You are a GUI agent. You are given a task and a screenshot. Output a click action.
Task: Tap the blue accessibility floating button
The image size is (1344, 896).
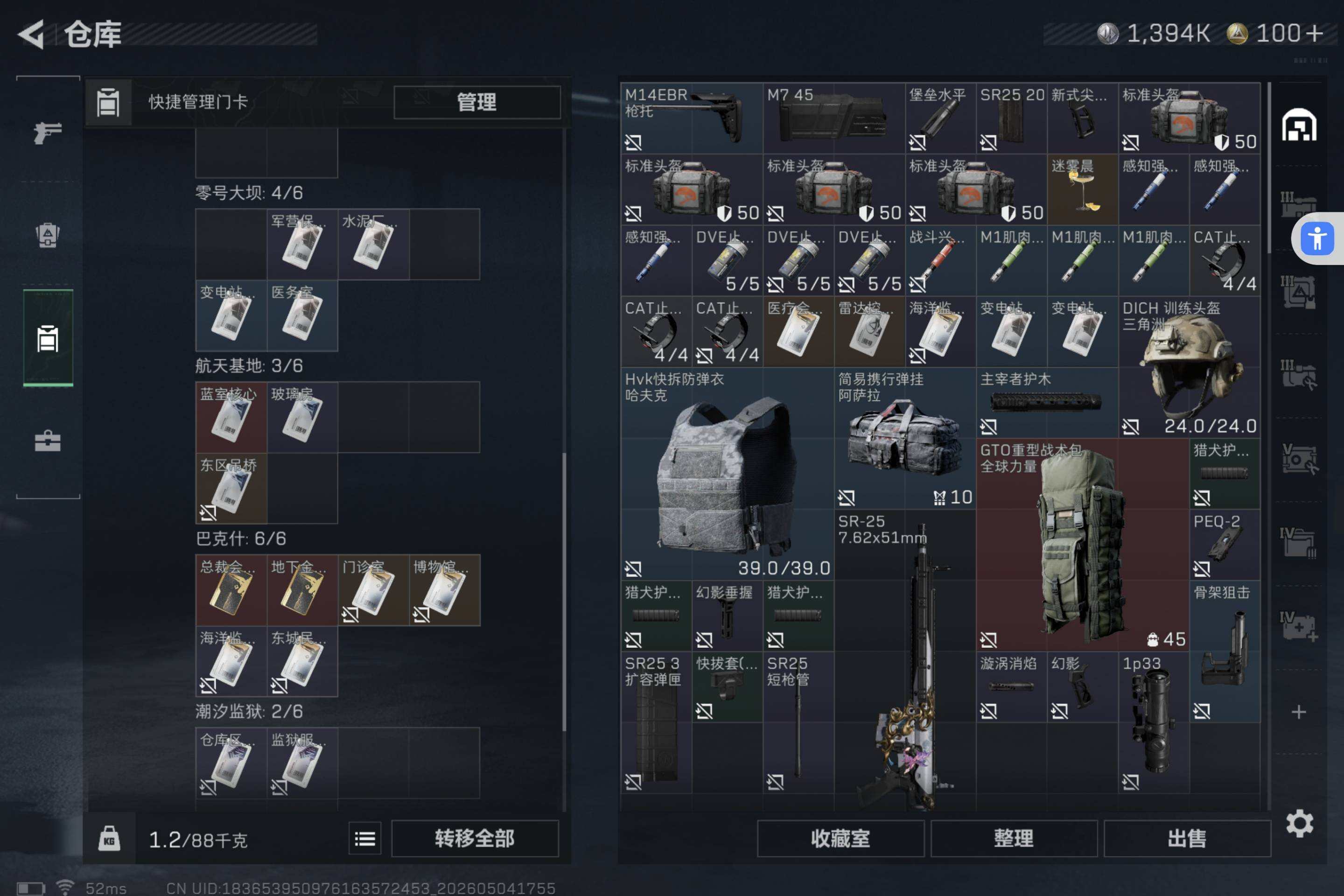click(x=1317, y=238)
